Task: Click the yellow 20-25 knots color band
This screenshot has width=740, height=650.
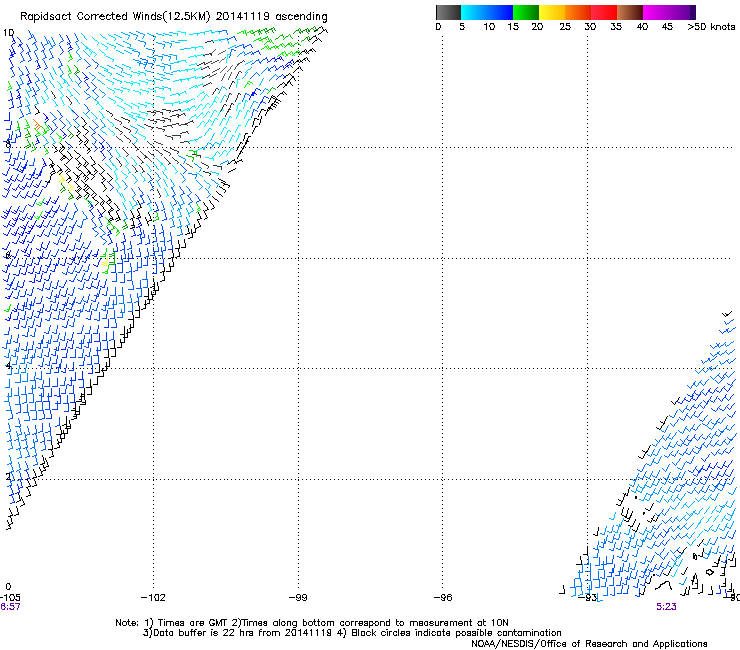Action: [x=552, y=12]
